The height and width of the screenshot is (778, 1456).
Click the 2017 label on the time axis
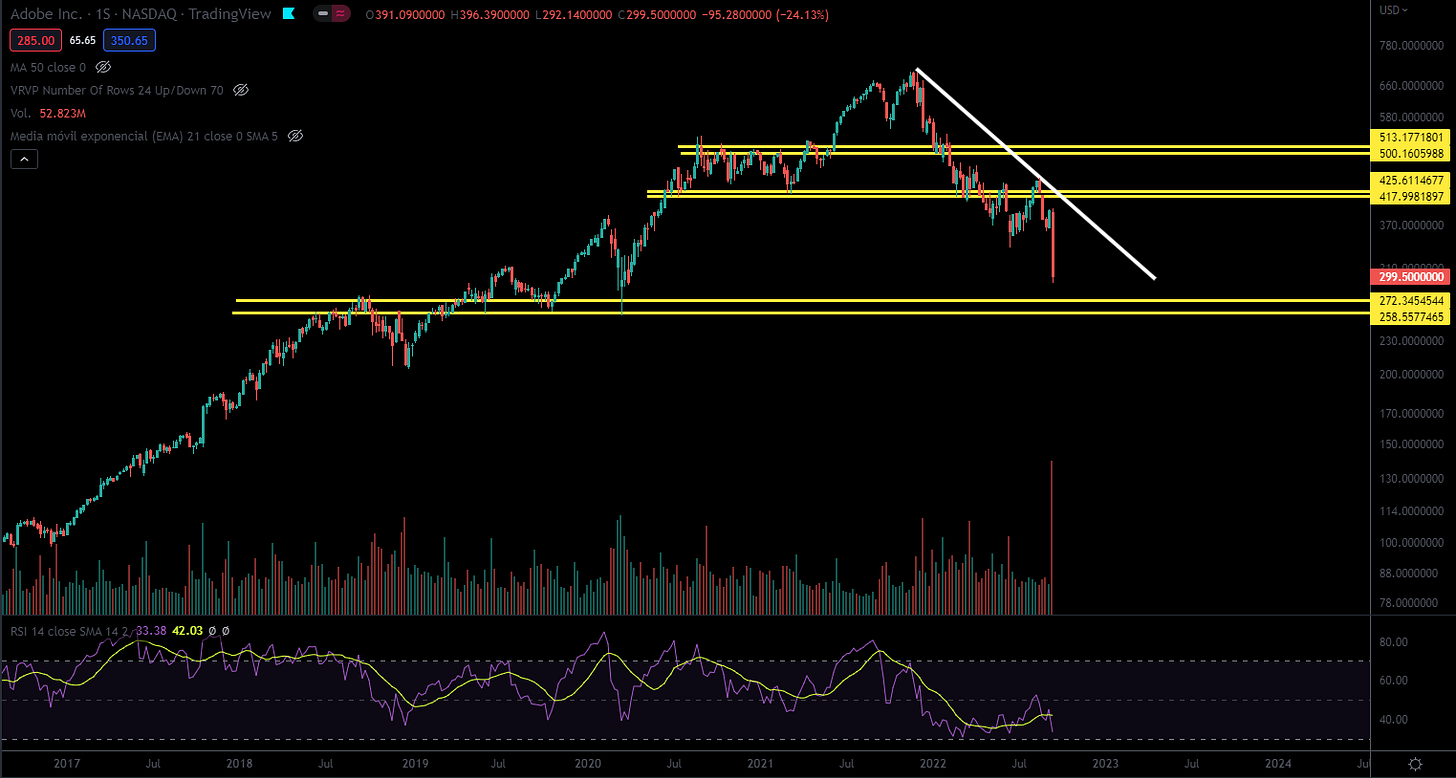click(x=66, y=763)
